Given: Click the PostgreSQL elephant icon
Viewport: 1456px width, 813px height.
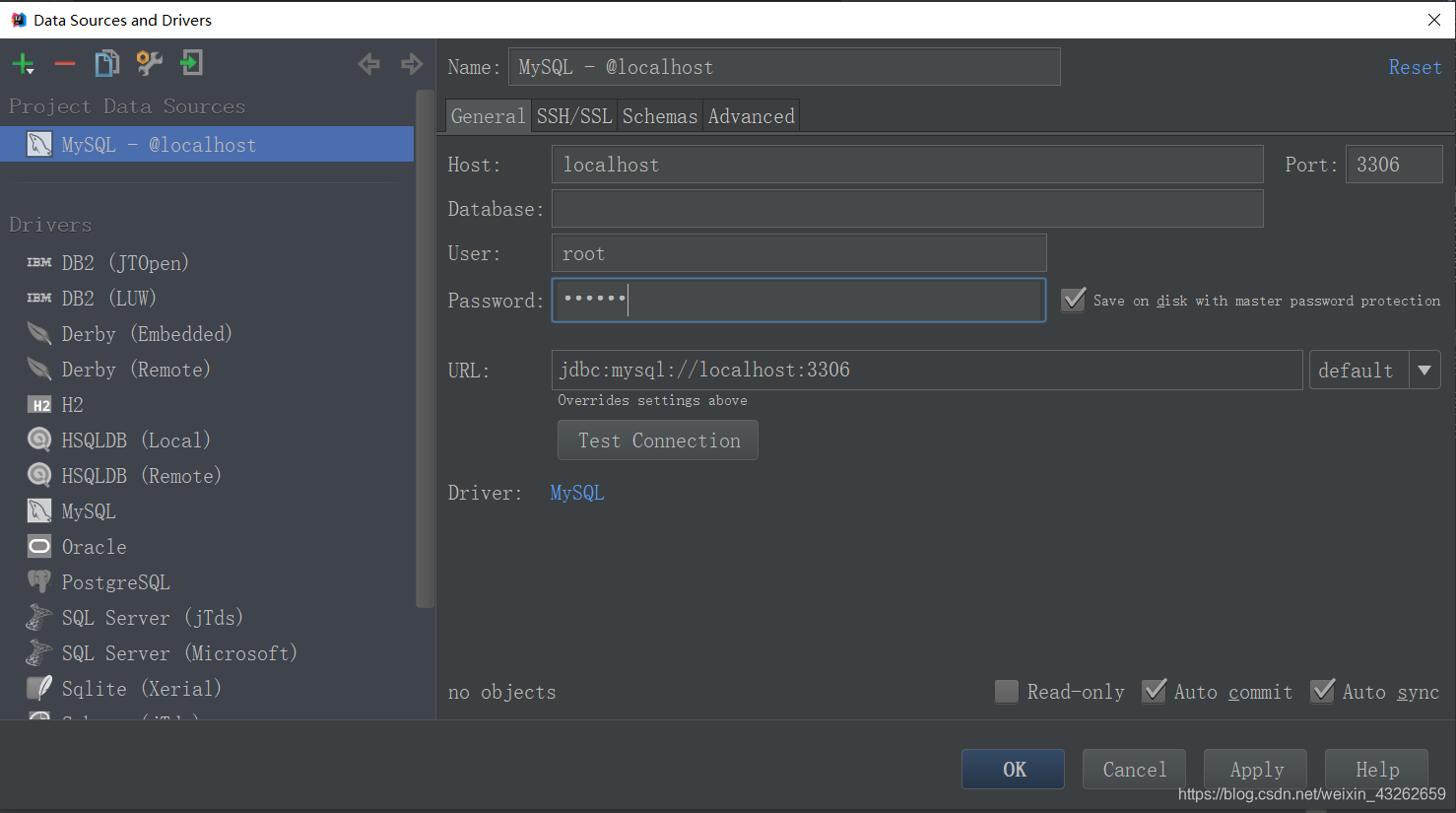Looking at the screenshot, I should pos(39,581).
